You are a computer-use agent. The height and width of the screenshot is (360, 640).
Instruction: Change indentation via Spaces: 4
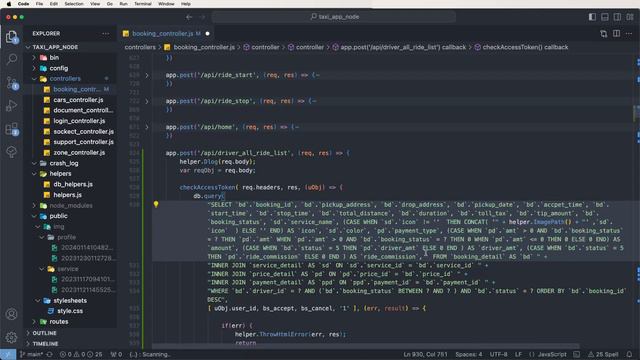[469, 354]
